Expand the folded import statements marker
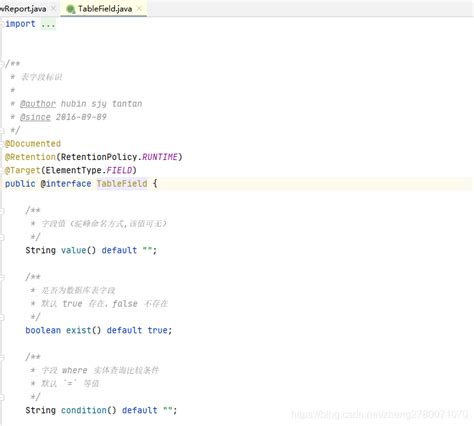This screenshot has height=426, width=474. pyautogui.click(x=2, y=24)
